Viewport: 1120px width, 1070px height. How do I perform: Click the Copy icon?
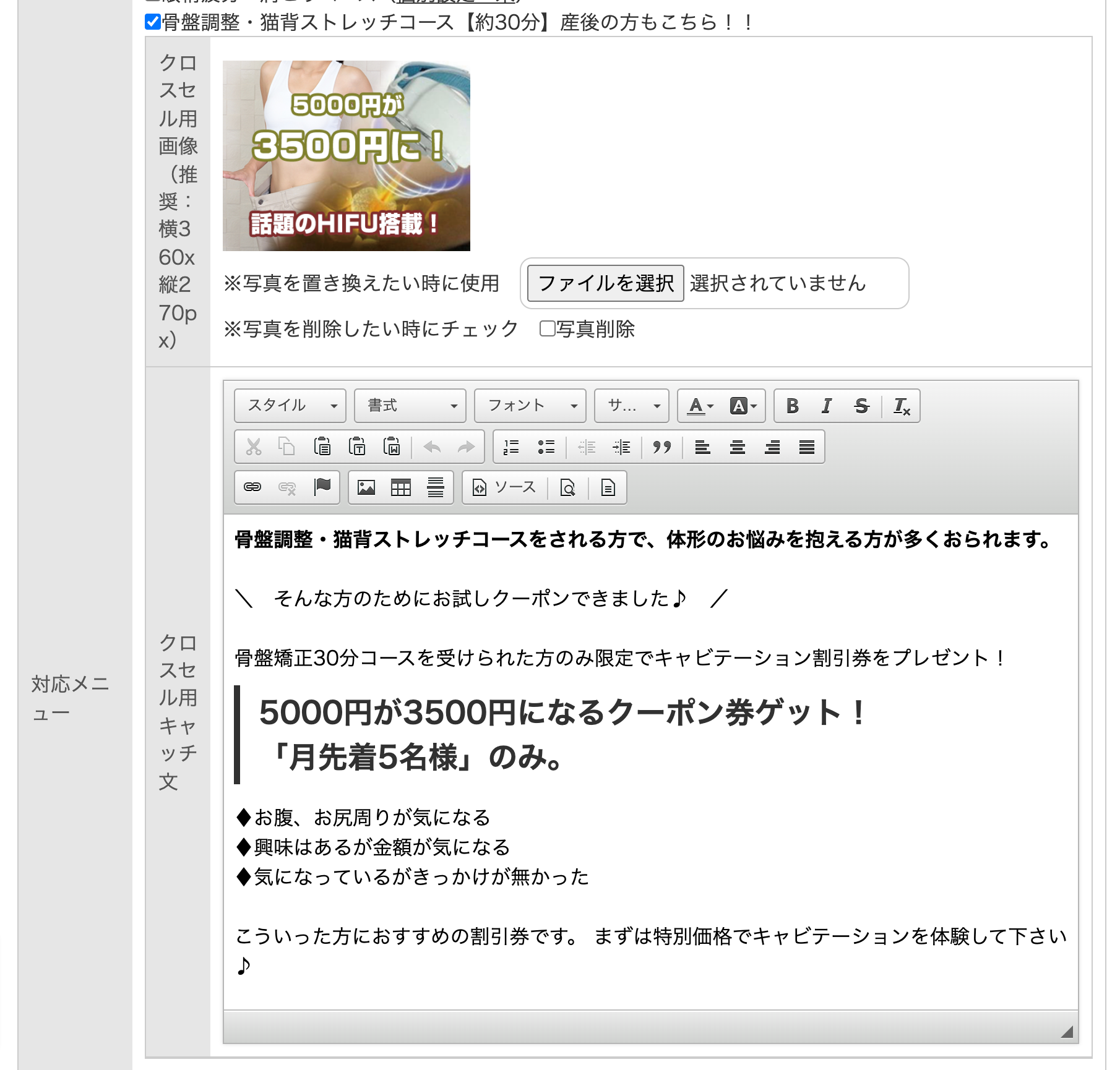pyautogui.click(x=286, y=447)
